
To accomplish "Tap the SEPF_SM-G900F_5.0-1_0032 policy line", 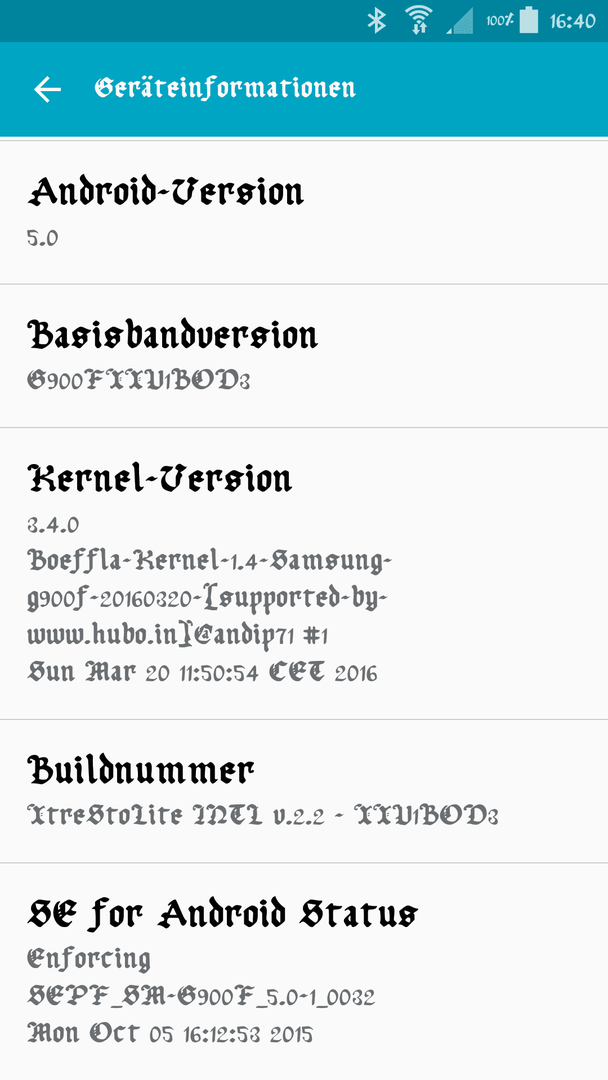I will pos(201,996).
